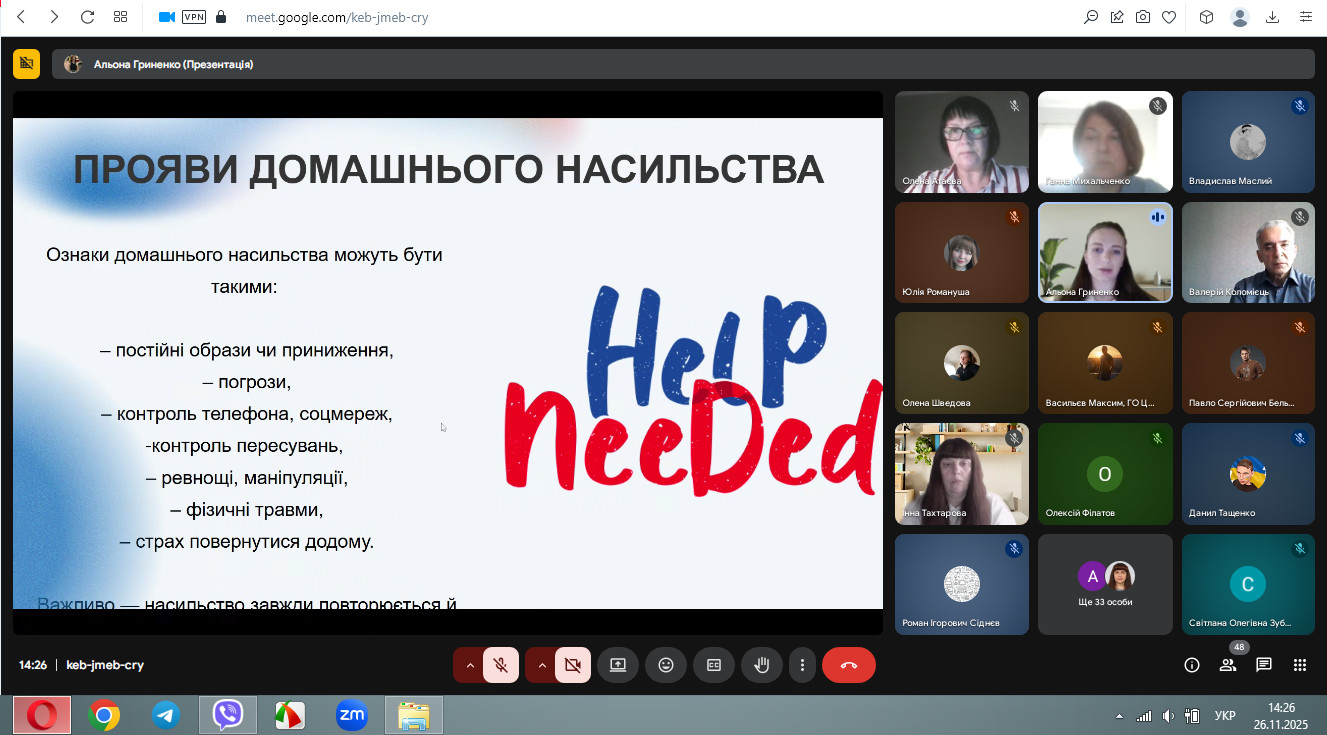This screenshot has width=1327, height=735.
Task: Open the activities grid icon
Action: 1300,665
